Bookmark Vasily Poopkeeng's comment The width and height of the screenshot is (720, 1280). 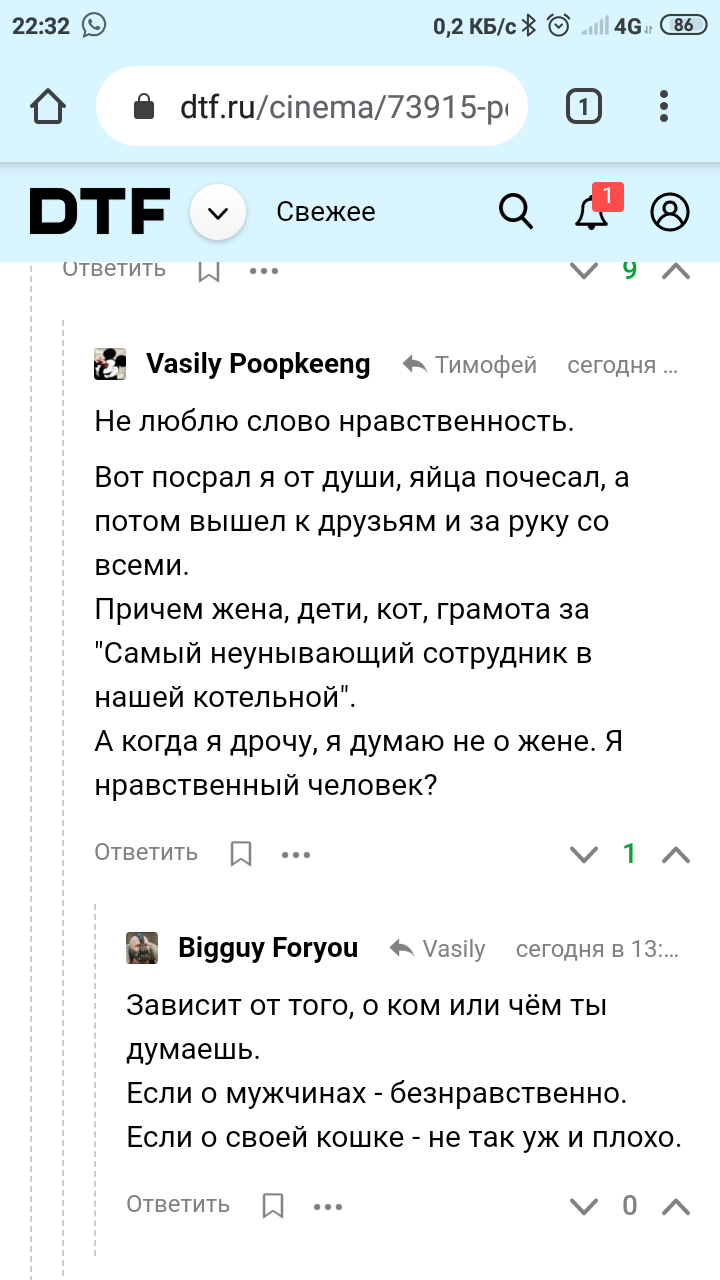click(241, 853)
